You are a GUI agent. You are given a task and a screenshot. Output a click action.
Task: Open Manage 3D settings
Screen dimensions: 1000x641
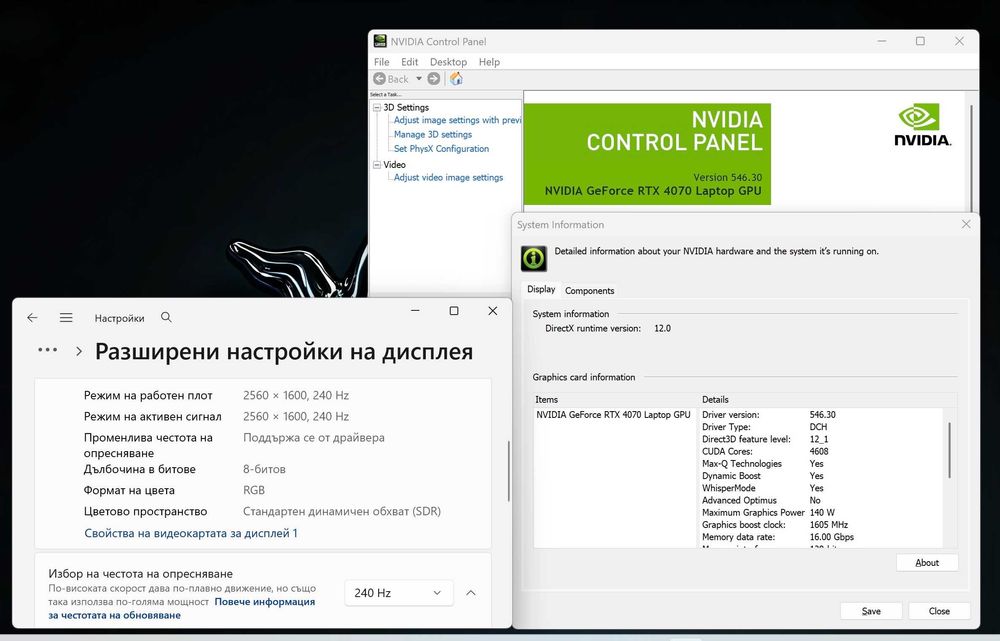[x=433, y=135]
